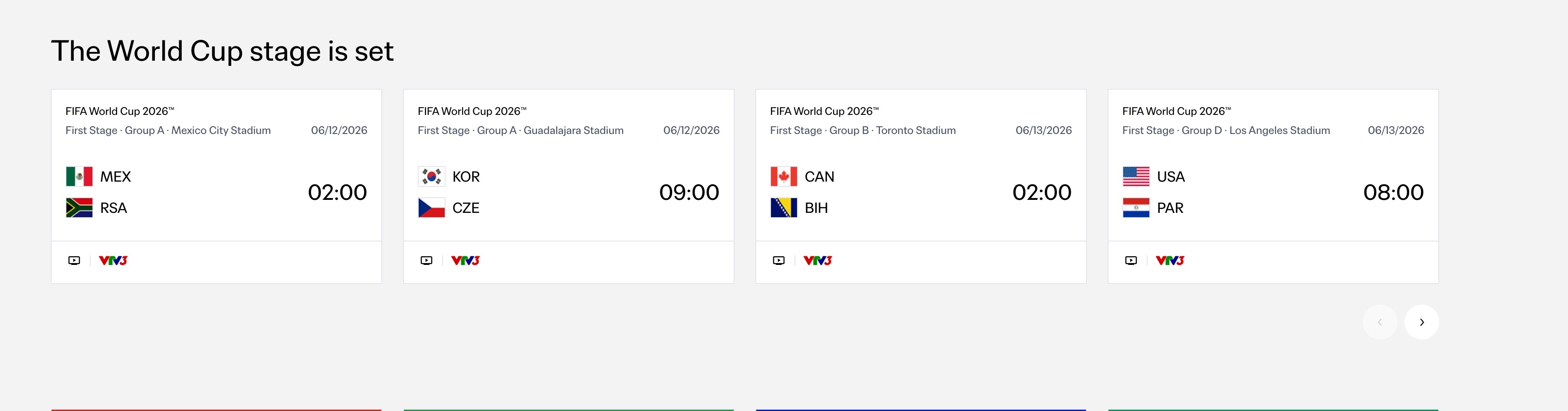Screen dimensions: 1568x411
Task: Click First Stage Group D Los Angeles Stadium text
Action: point(1225,130)
